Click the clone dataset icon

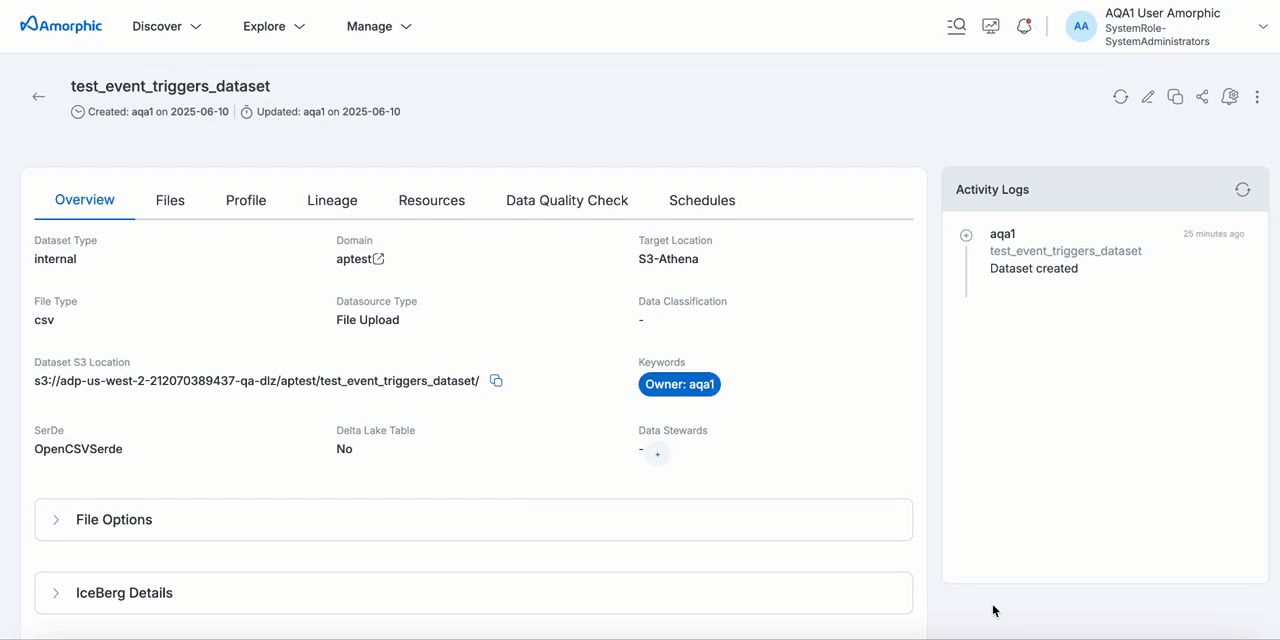tap(1175, 97)
